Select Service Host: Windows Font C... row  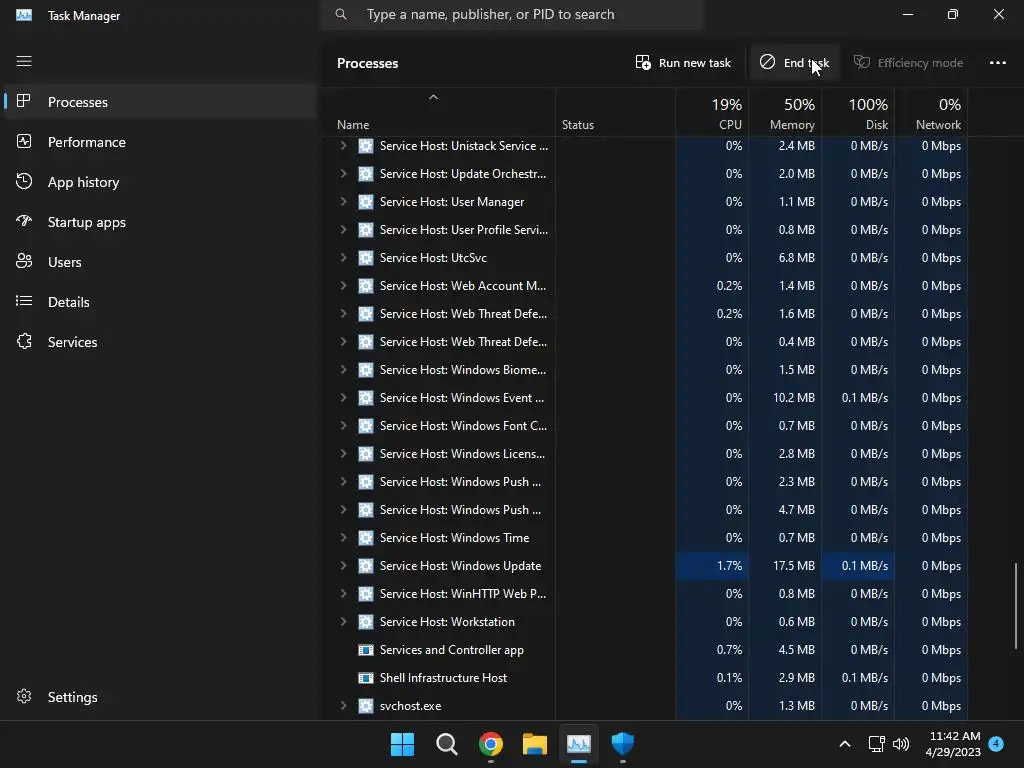click(644, 426)
